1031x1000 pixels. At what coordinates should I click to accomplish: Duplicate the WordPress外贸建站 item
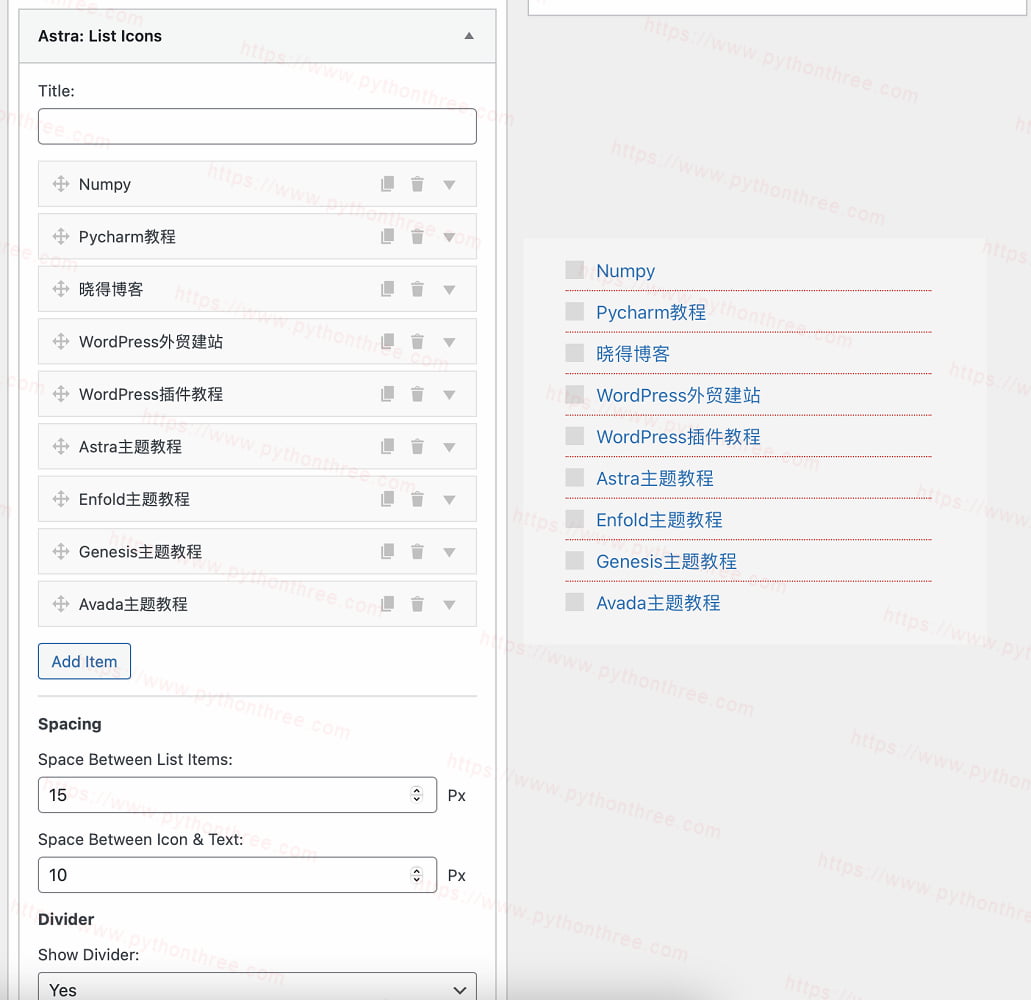coord(388,341)
